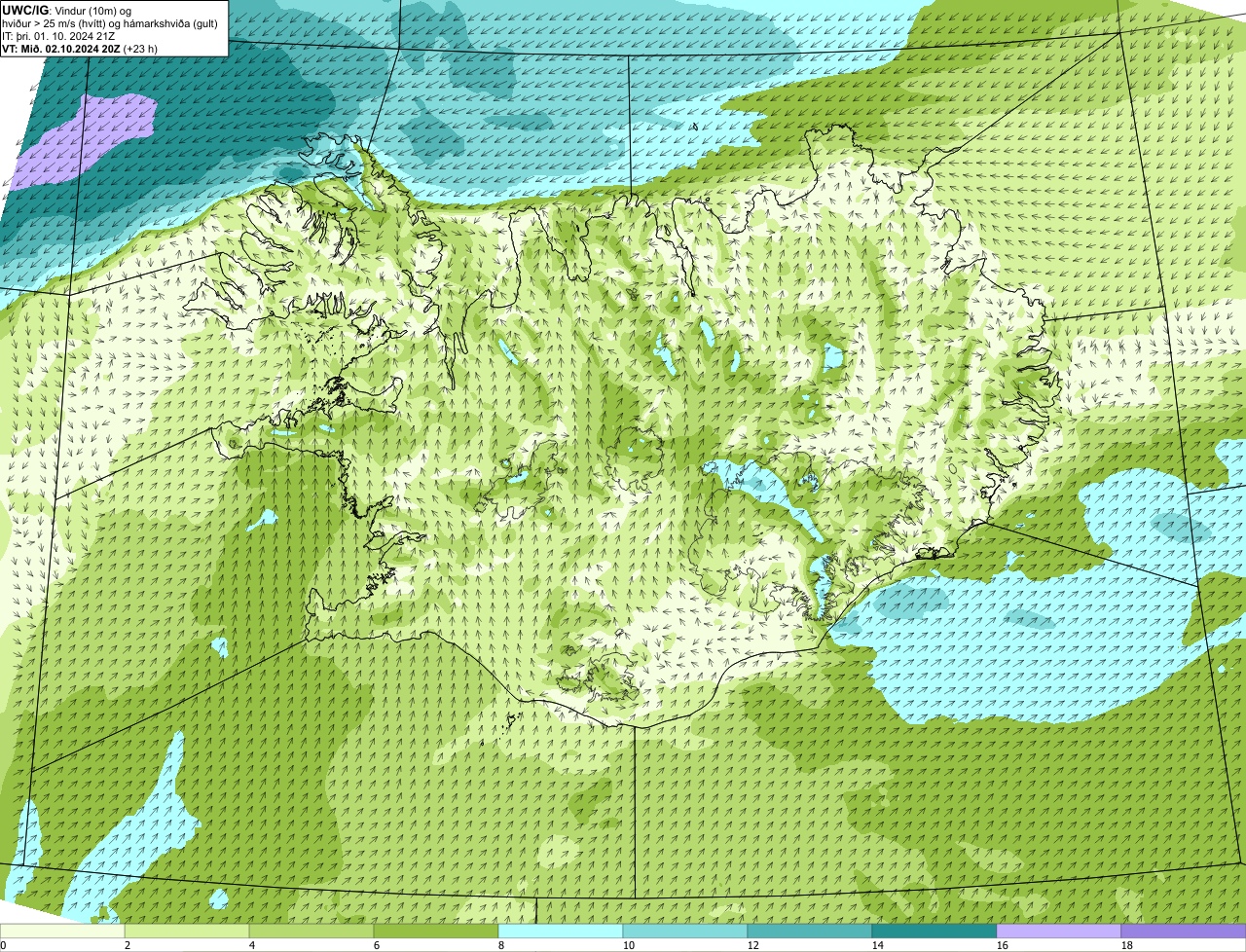Image resolution: width=1246 pixels, height=952 pixels.
Task: Click the 16–18 light lavender legend swatch
Action: (x=1059, y=932)
